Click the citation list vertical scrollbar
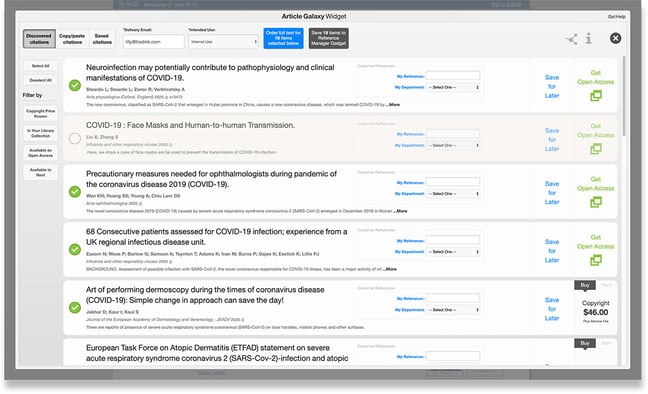Viewport: 648px width, 394px height. (624, 96)
